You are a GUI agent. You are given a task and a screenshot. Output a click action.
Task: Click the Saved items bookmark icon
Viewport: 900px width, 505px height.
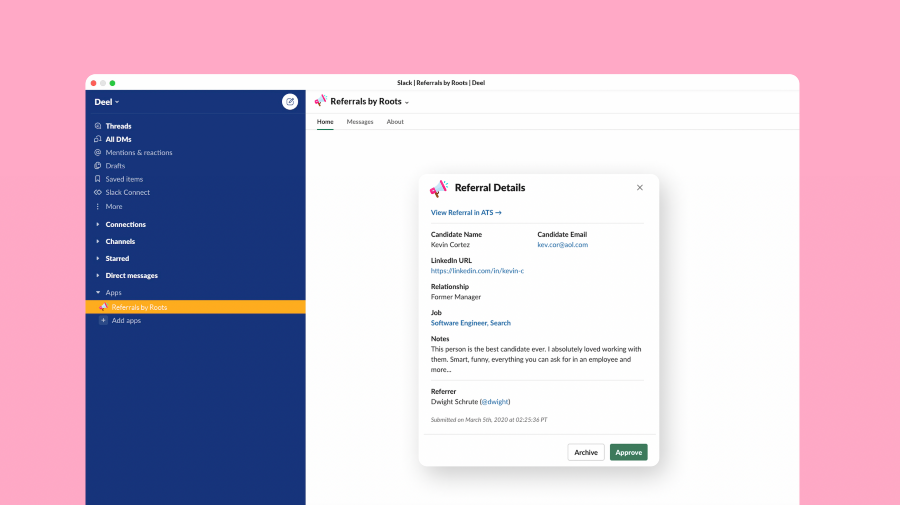[98, 179]
